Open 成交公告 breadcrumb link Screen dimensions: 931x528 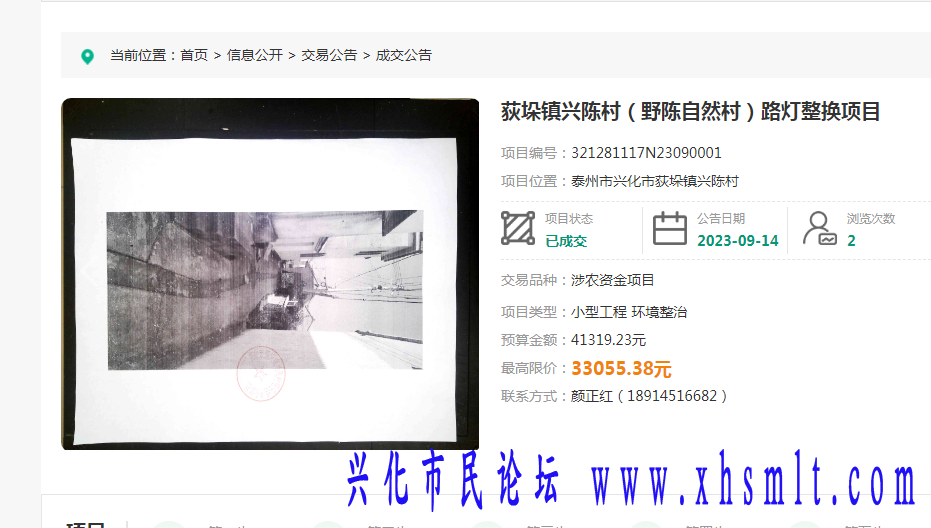coord(404,55)
